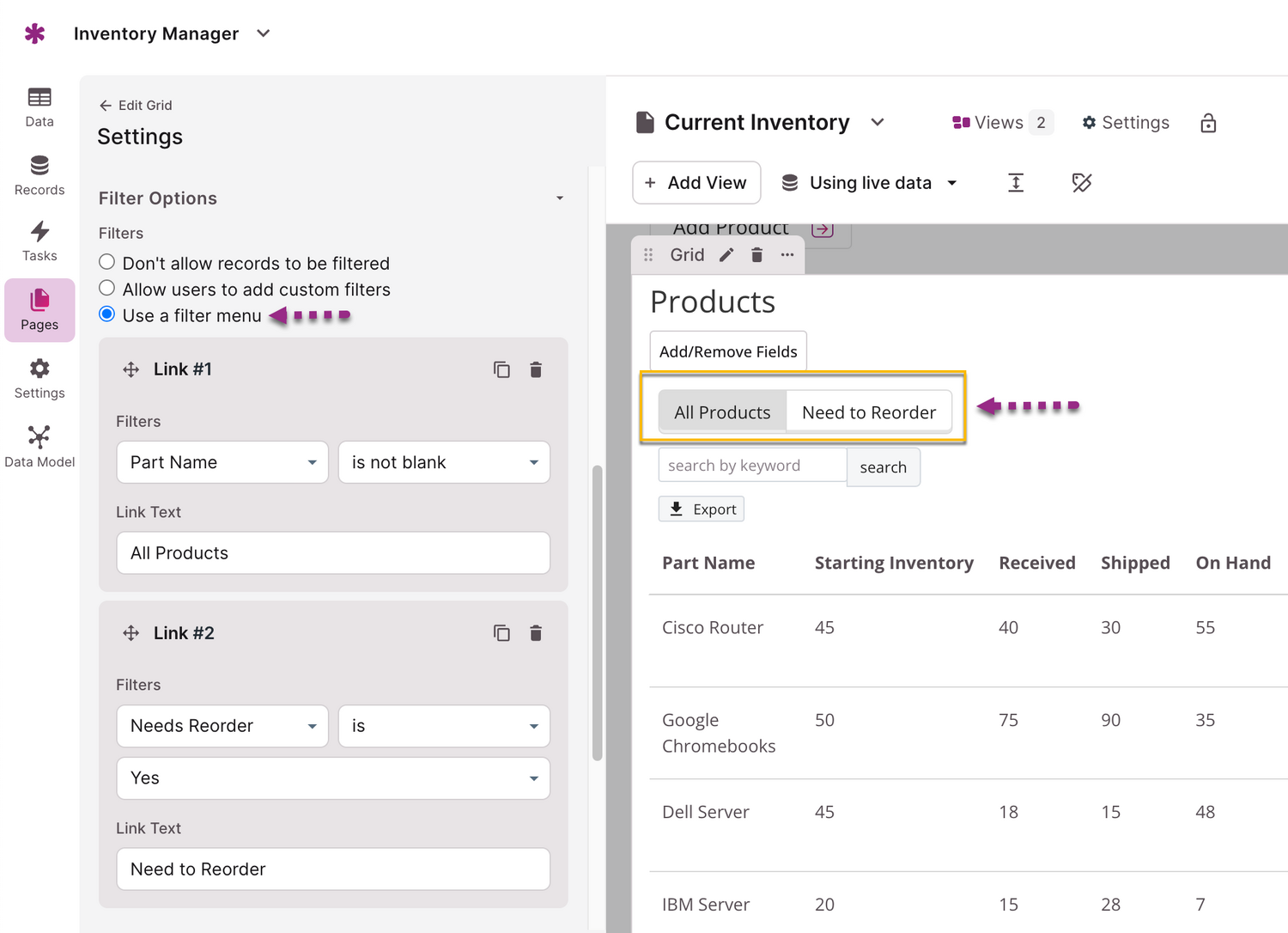Open the Data Model sidebar section
The width and height of the screenshot is (1288, 933).
point(39,446)
